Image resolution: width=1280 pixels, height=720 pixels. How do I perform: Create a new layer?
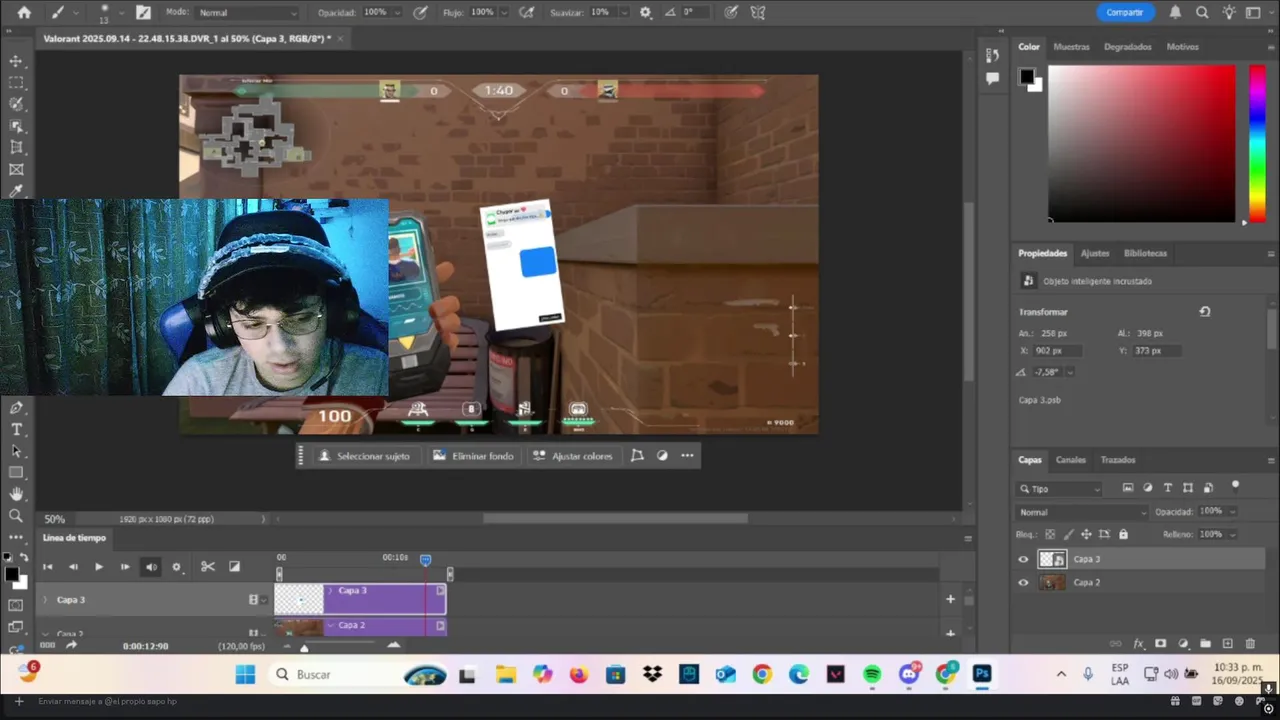(1227, 644)
